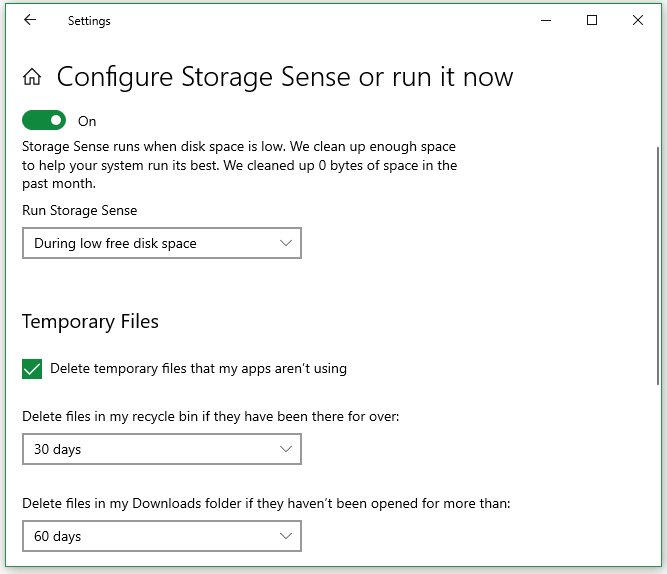
Task: Click the "On" label next to the toggle
Action: (87, 122)
